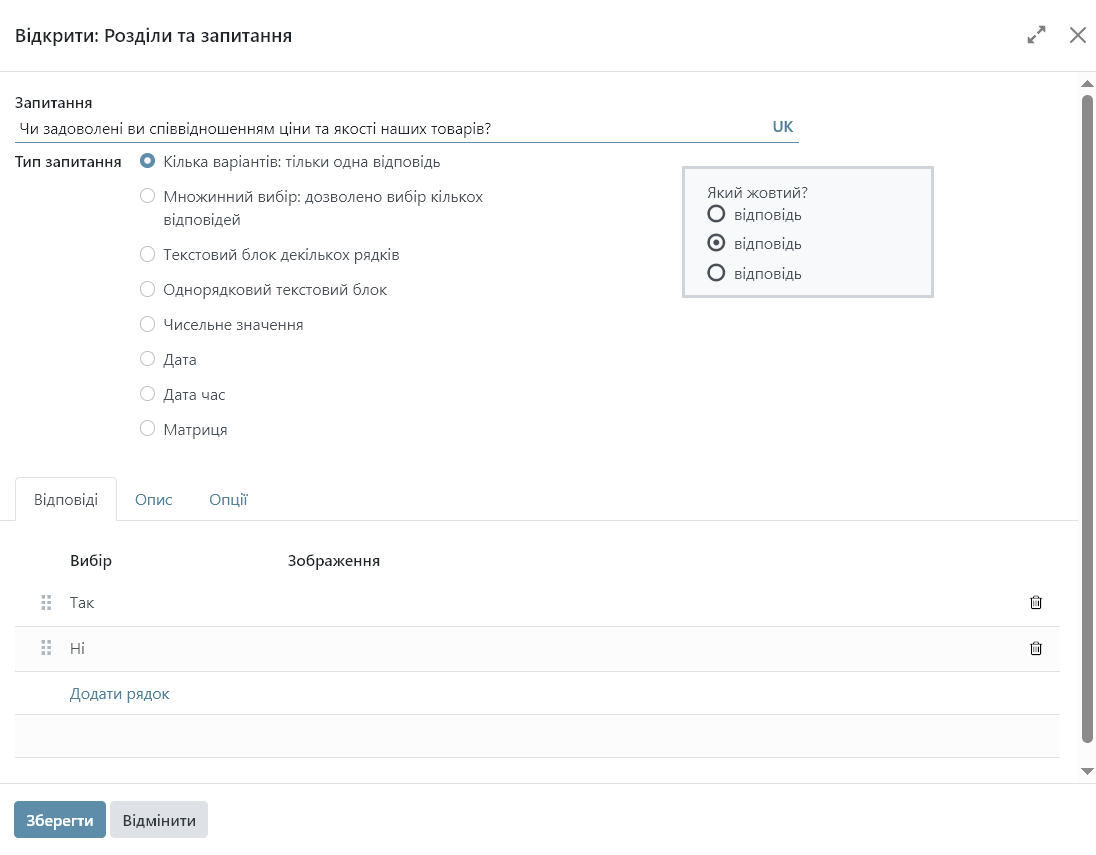Choose 'Однорядковий текстовий блок' option
Image resolution: width=1096 pixels, height=855 pixels.
coord(148,290)
